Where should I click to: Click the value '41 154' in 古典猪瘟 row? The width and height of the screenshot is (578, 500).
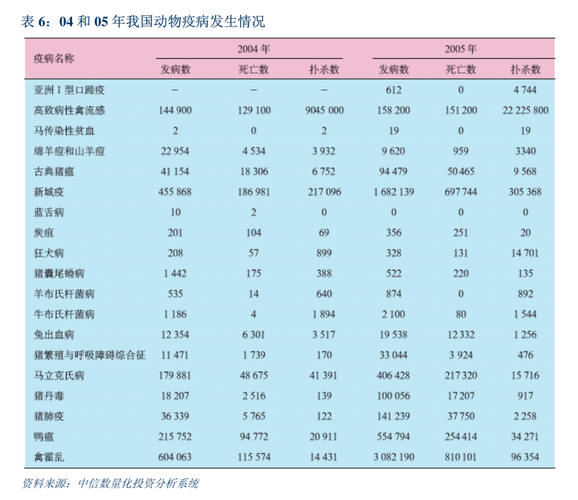[175, 171]
